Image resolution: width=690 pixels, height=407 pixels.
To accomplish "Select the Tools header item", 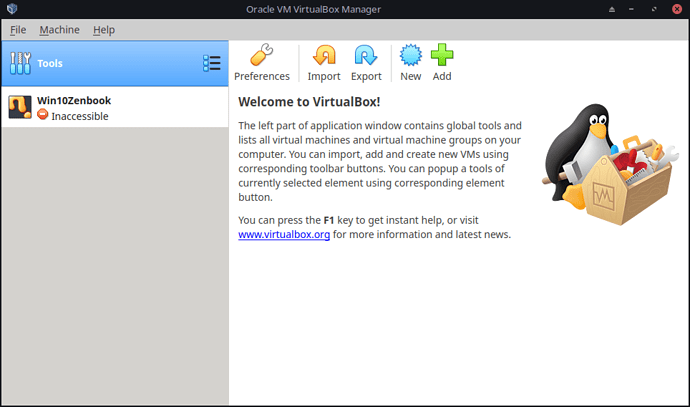I will pyautogui.click(x=115, y=63).
